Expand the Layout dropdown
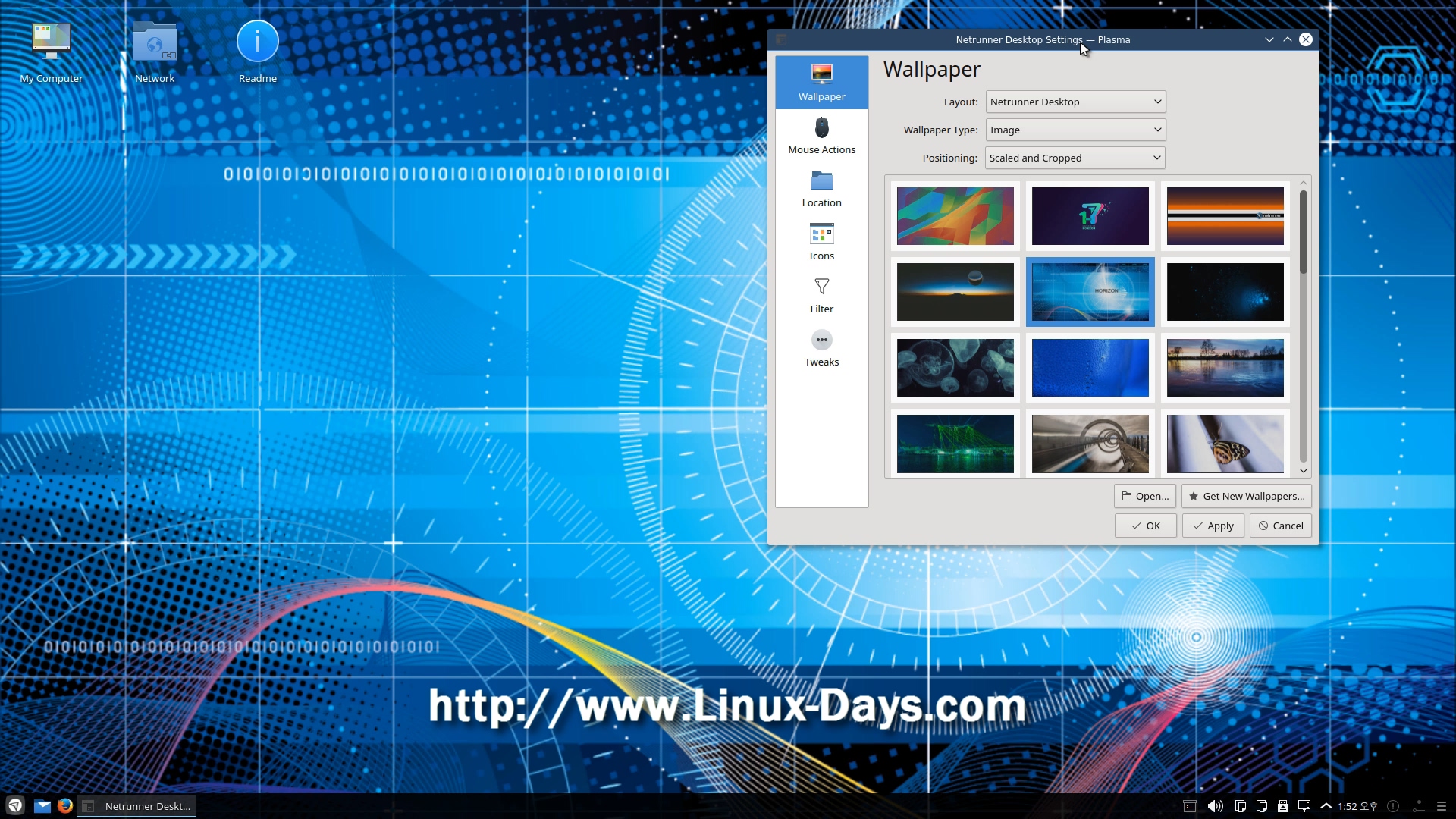Viewport: 1456px width, 819px height. [x=1075, y=102]
